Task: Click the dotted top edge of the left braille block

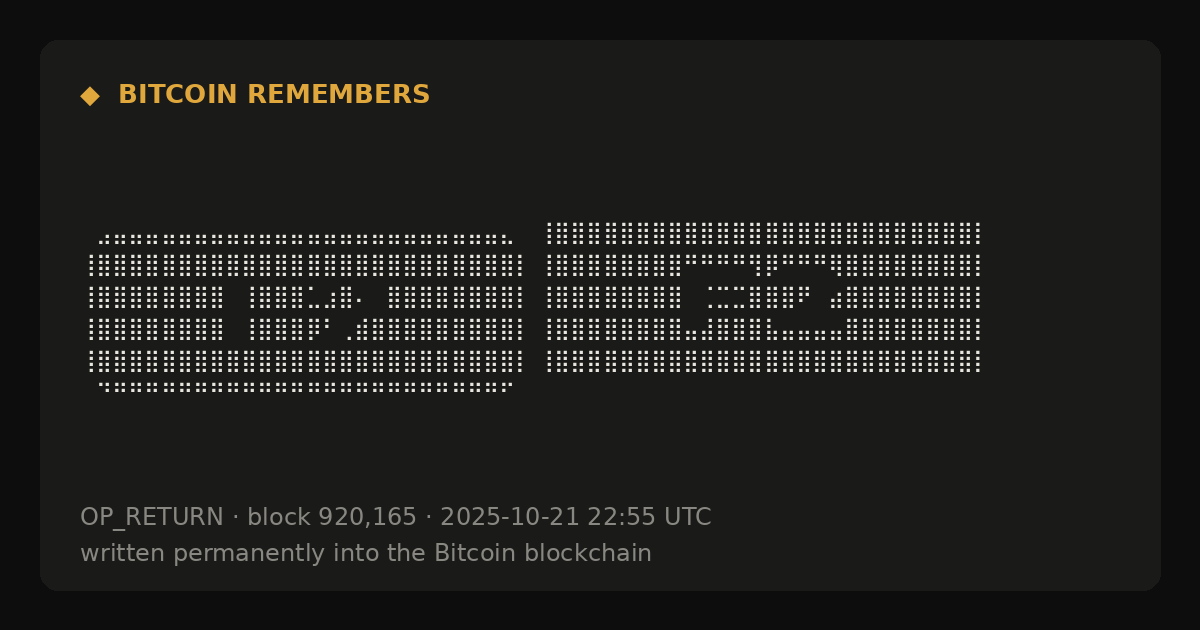Action: (x=306, y=240)
